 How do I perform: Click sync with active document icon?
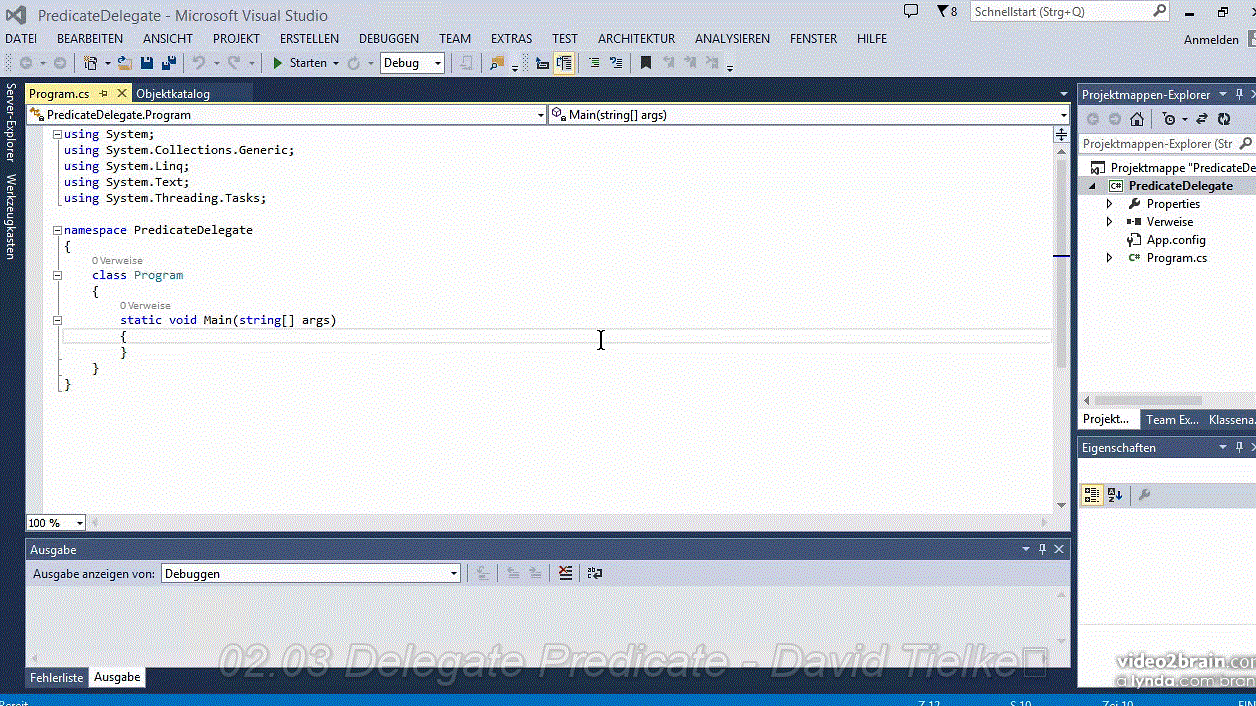click(1201, 119)
